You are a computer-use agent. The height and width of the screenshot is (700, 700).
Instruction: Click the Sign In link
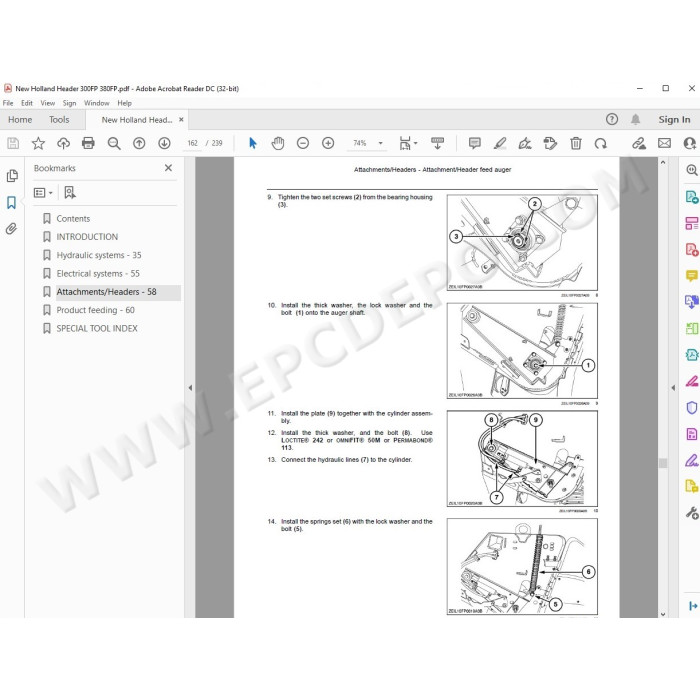coord(674,120)
